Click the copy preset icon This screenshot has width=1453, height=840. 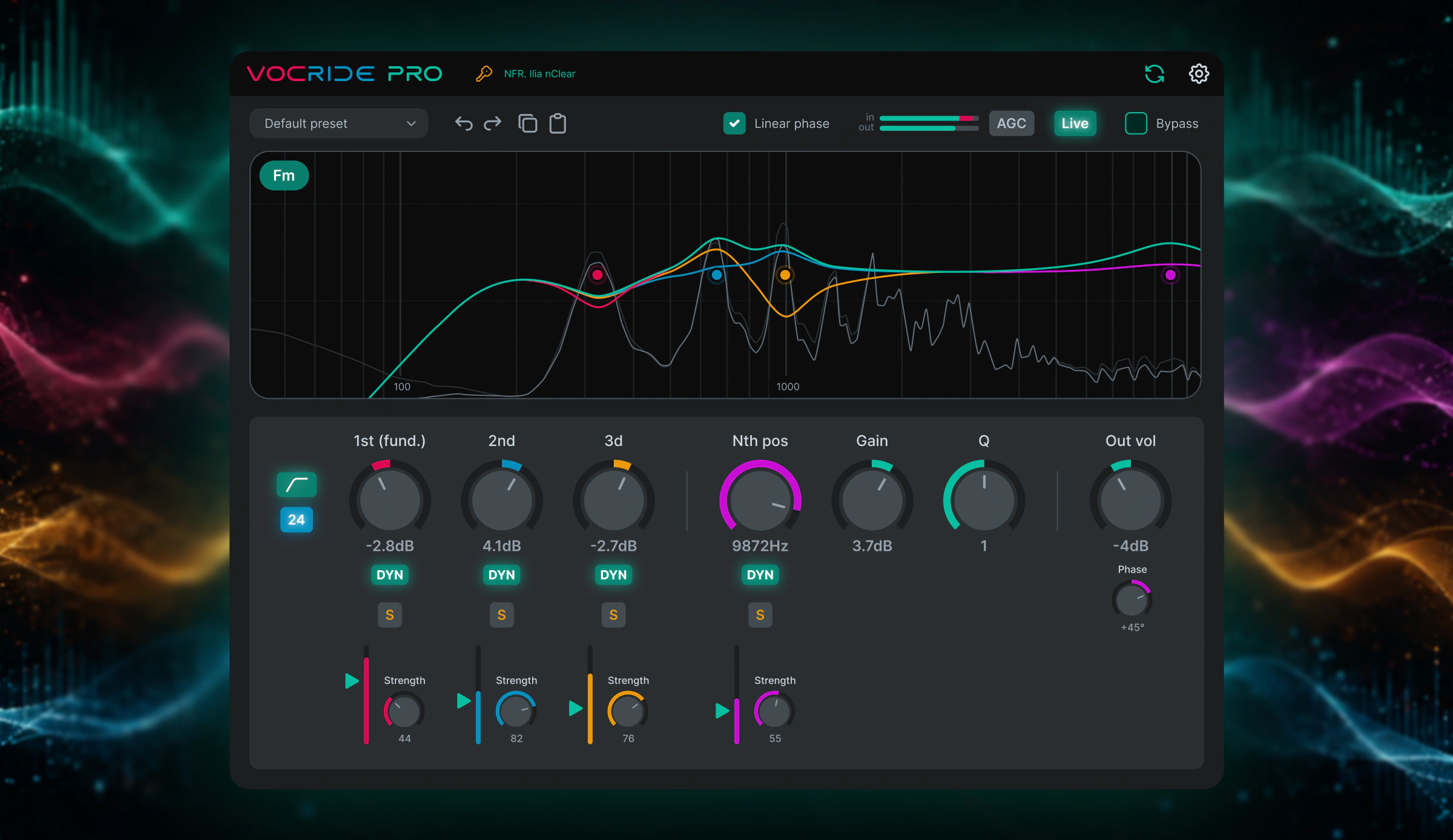pyautogui.click(x=527, y=123)
